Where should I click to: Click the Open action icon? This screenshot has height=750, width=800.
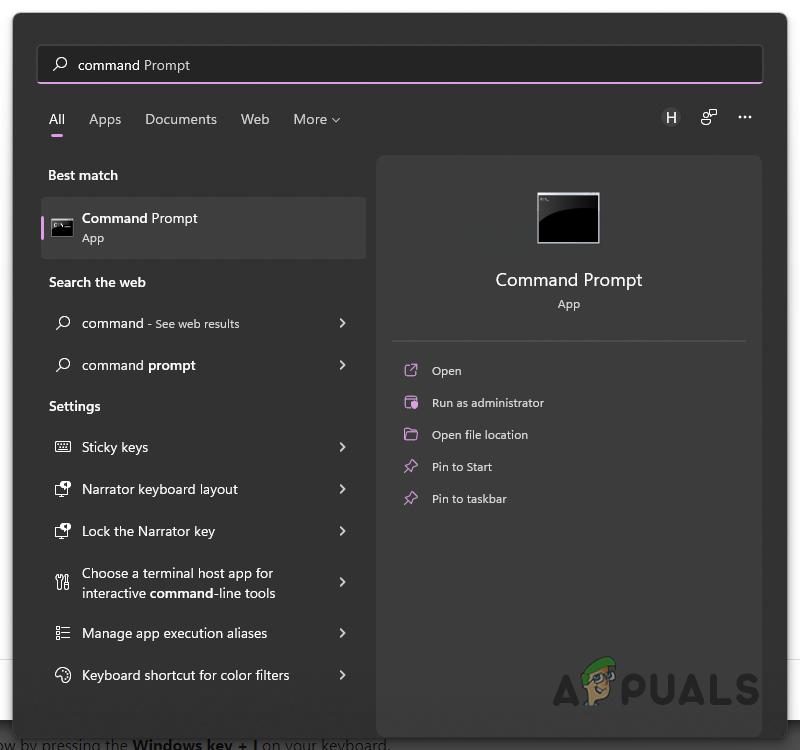(x=411, y=370)
